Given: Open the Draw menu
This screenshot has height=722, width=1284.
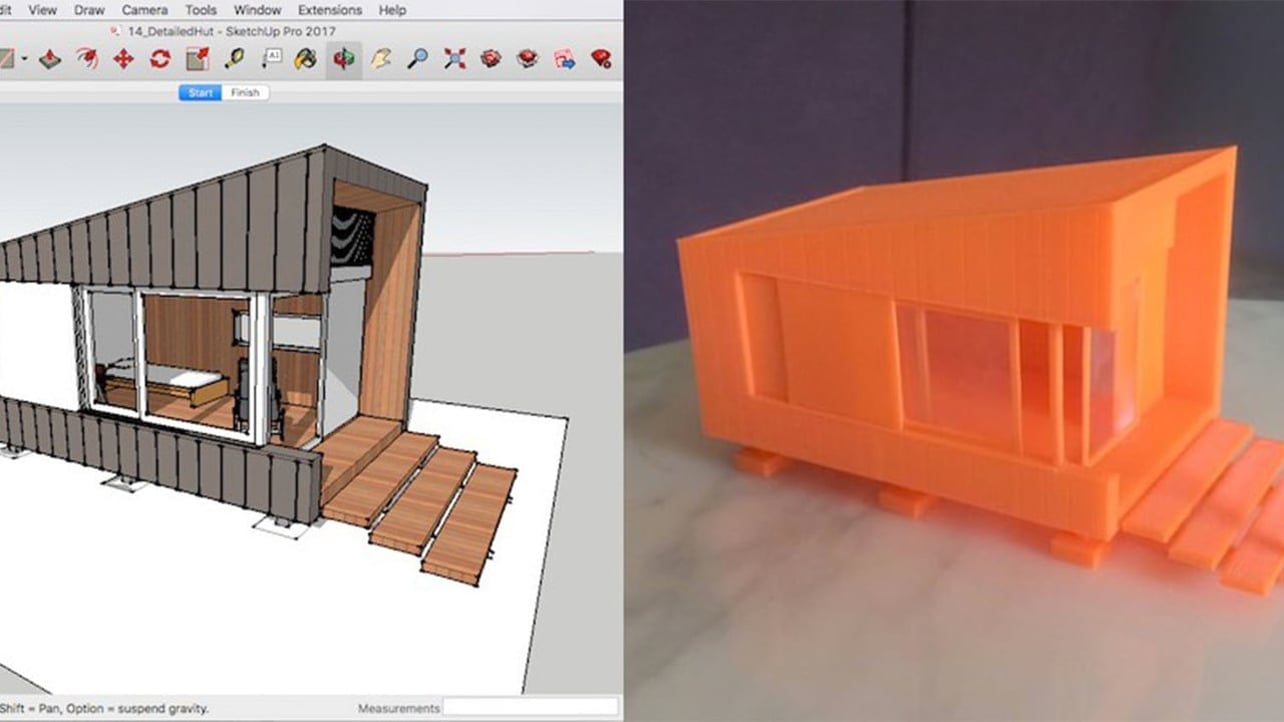Looking at the screenshot, I should pos(89,10).
